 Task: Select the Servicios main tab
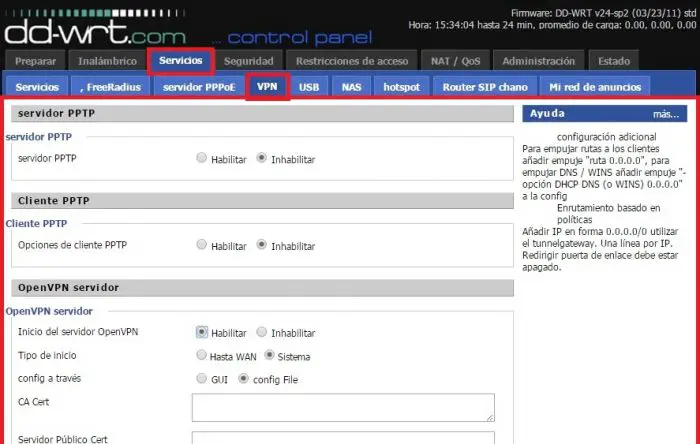pyautogui.click(x=181, y=61)
